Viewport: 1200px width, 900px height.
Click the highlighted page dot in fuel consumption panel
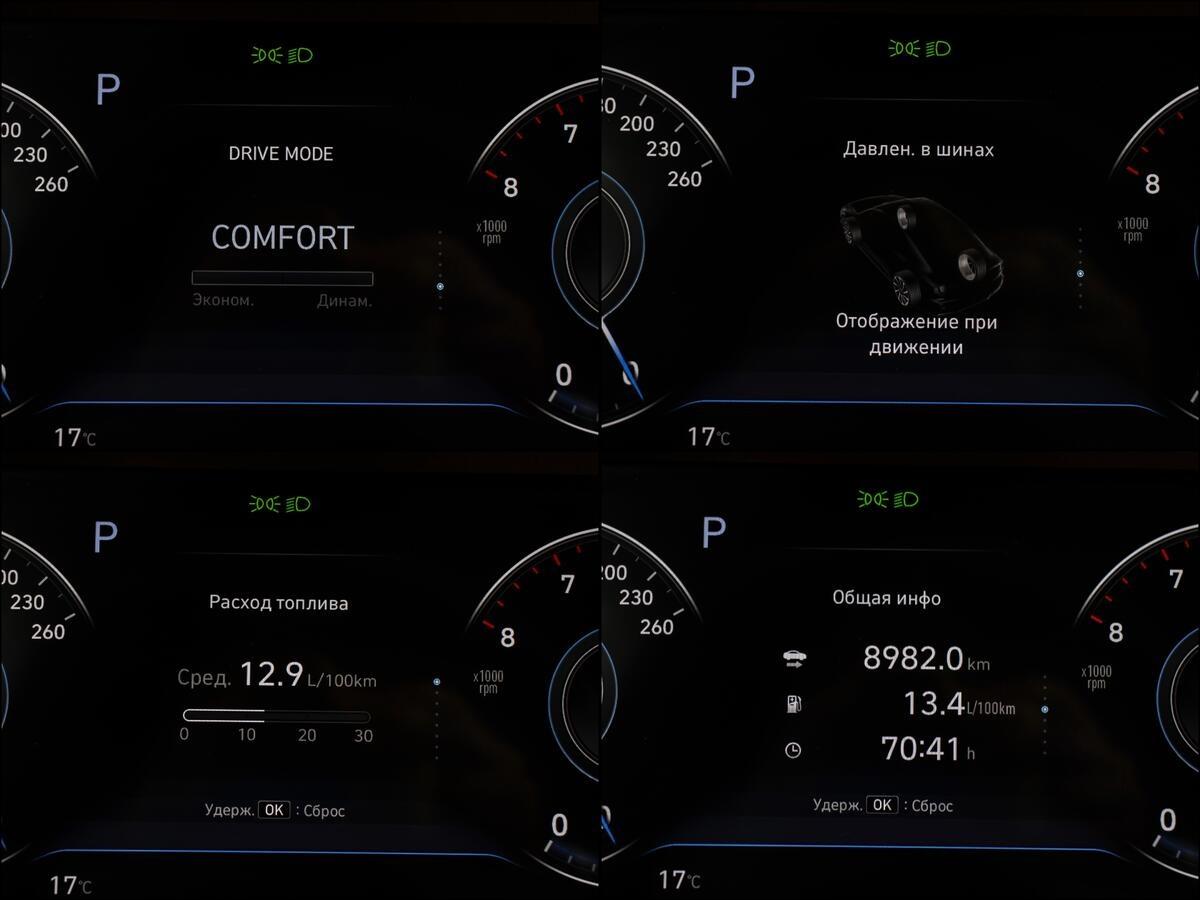[x=437, y=682]
